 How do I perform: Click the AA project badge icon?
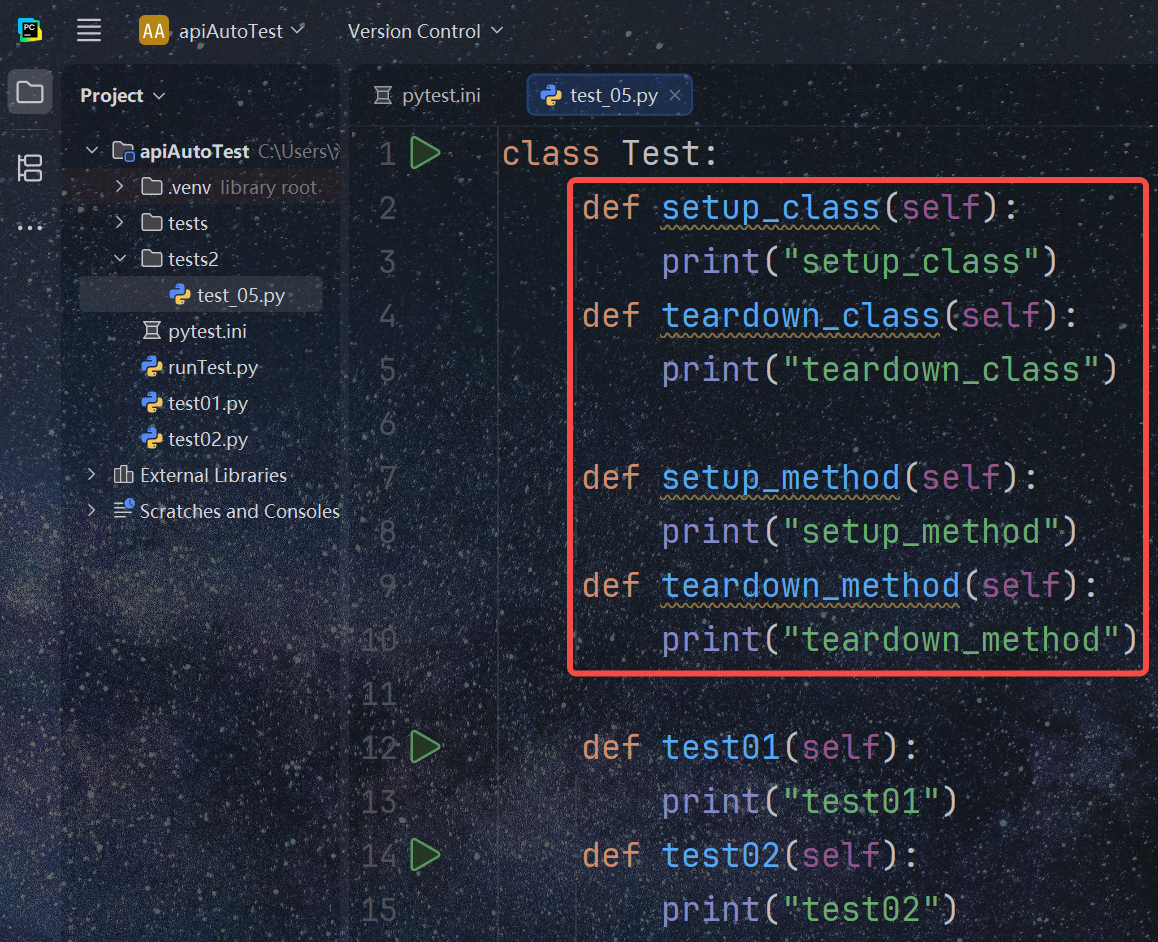click(x=154, y=31)
